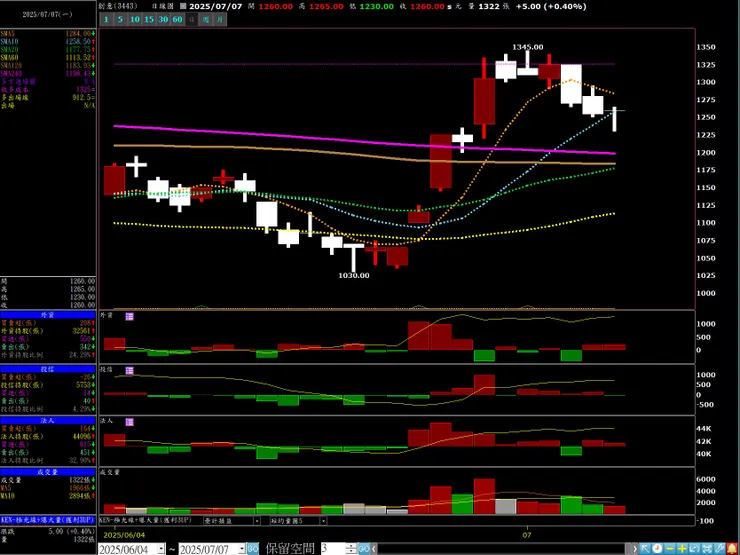Image resolution: width=740 pixels, height=555 pixels.
Task: Zoom out with the yellow minus icon
Action: 670,549
